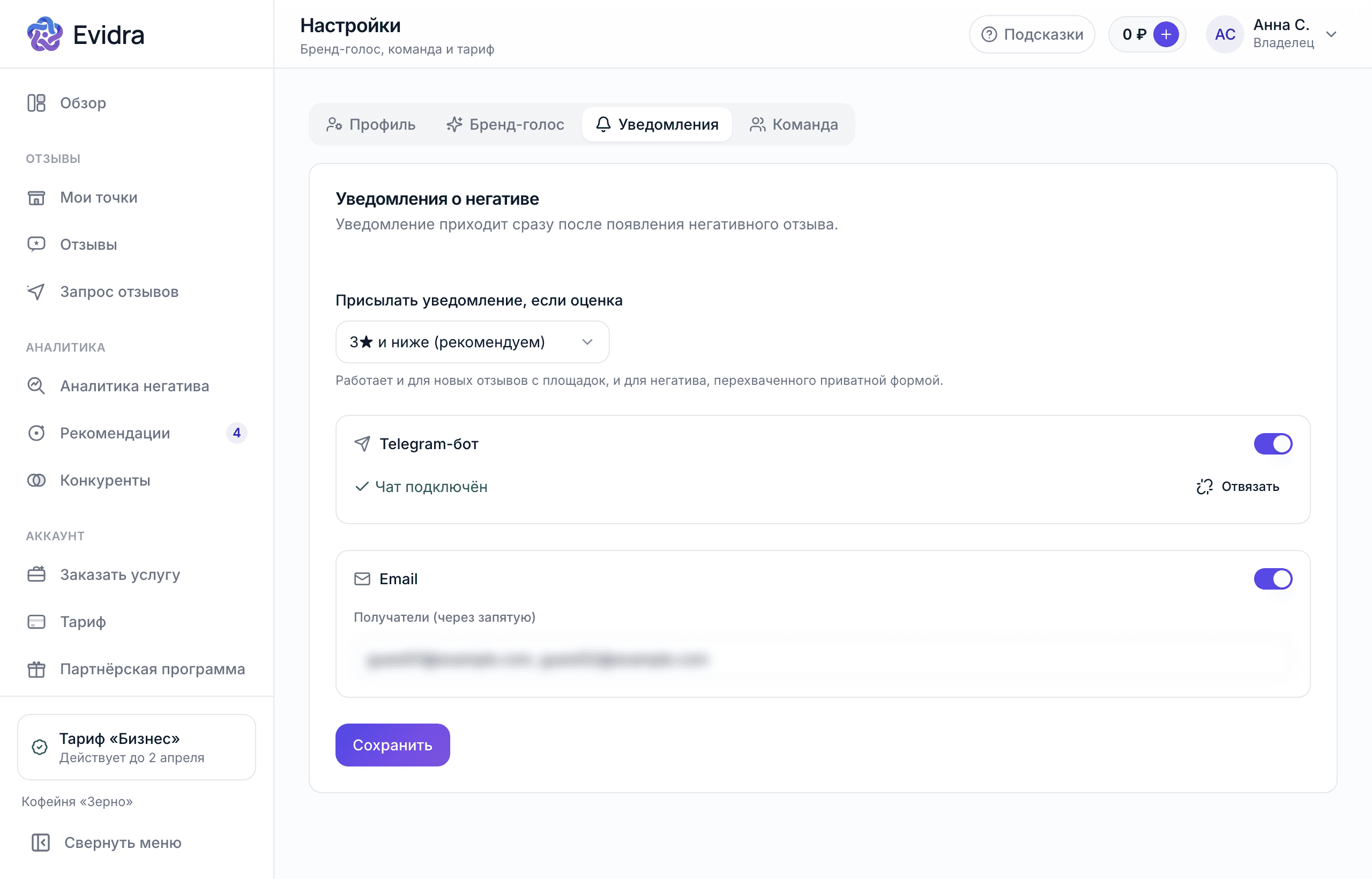Click the Команда people icon
1372x879 pixels.
pyautogui.click(x=757, y=124)
